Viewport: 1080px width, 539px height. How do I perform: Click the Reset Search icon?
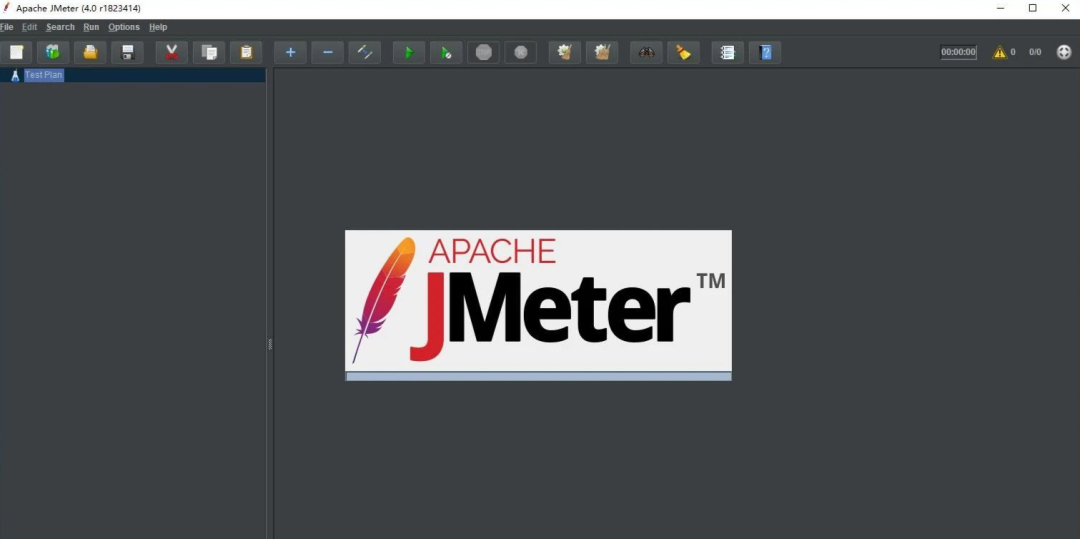[x=683, y=52]
